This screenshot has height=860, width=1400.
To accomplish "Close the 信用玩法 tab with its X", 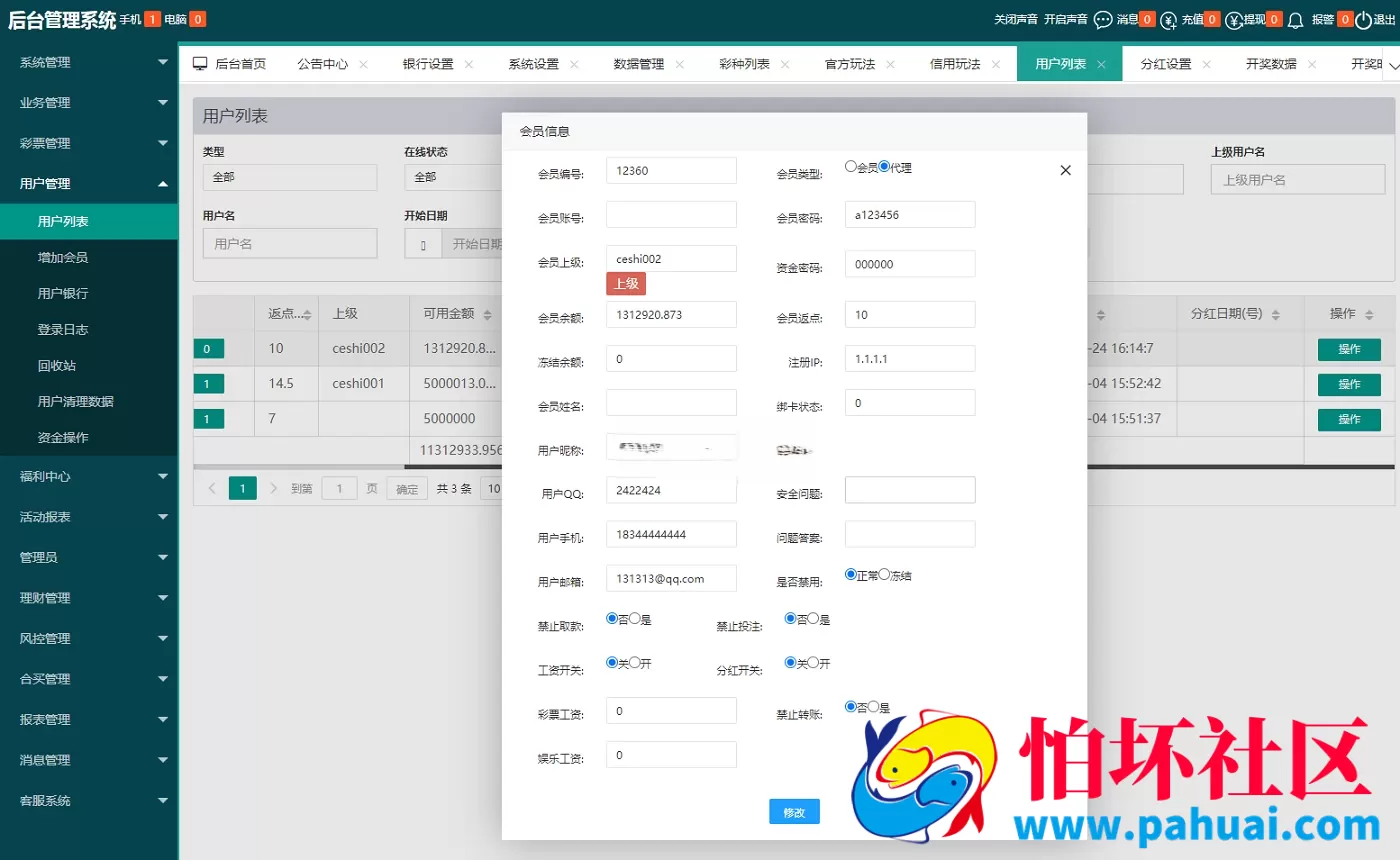I will pyautogui.click(x=996, y=64).
